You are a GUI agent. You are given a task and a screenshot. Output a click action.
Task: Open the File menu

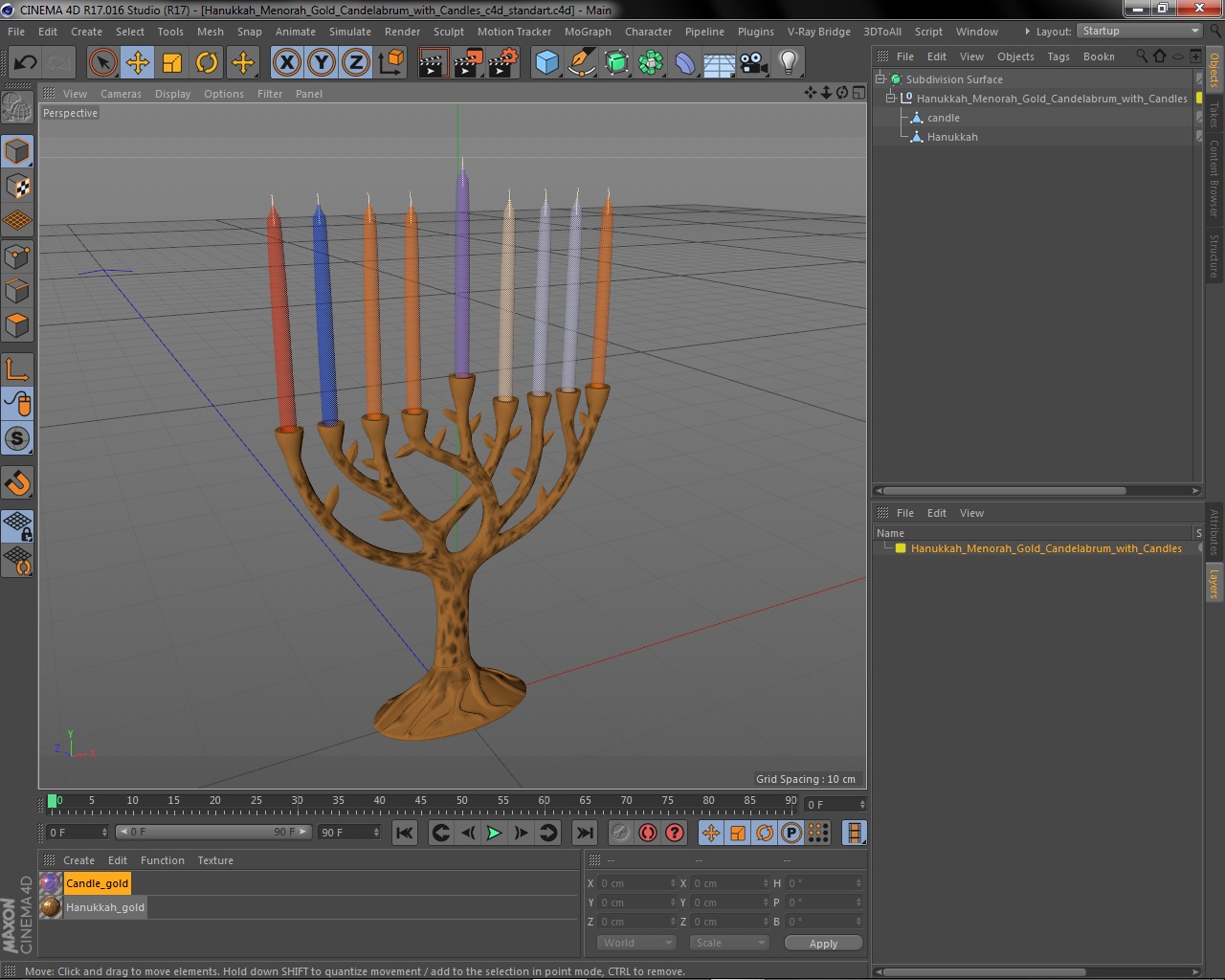16,32
